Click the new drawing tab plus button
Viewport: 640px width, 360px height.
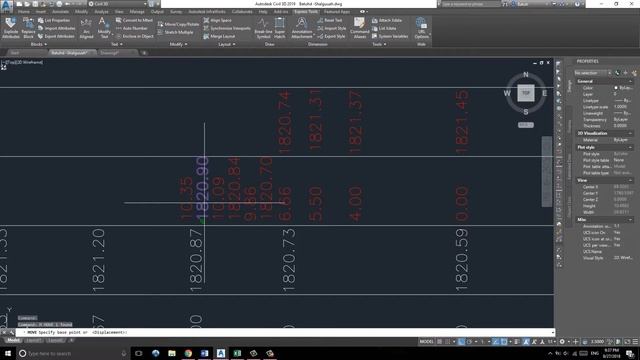[x=144, y=53]
